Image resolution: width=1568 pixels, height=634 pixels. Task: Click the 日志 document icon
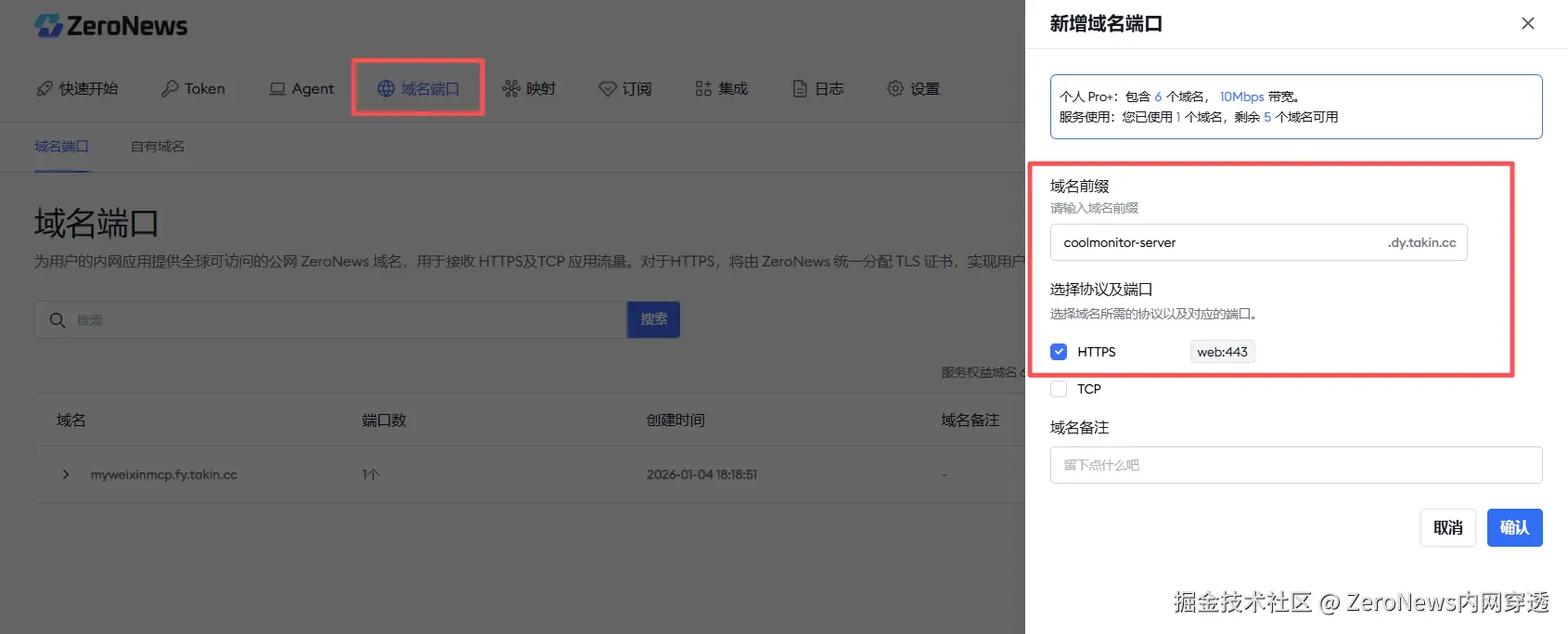coord(800,88)
